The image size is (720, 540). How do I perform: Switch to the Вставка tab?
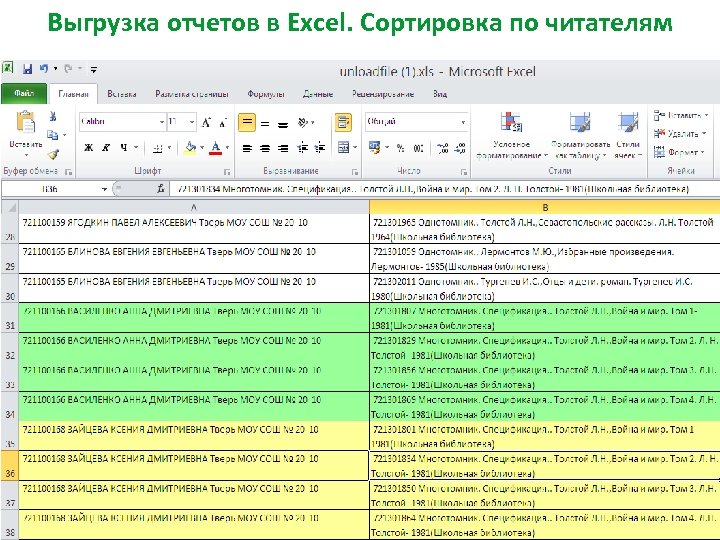[x=122, y=94]
